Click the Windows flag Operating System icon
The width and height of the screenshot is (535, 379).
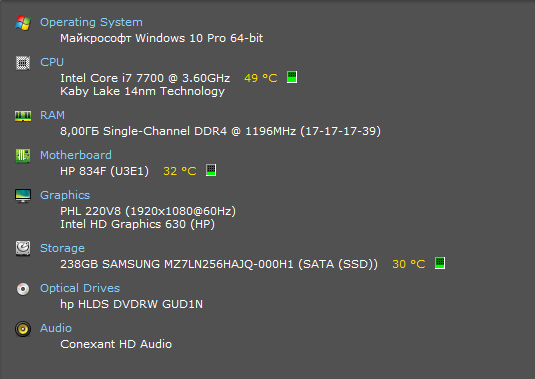point(23,23)
